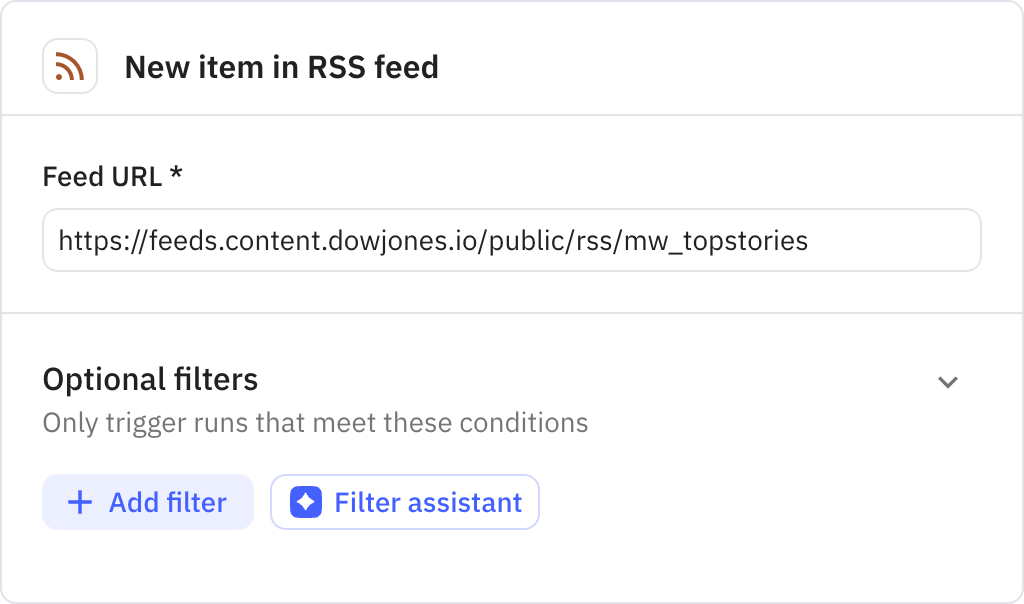Open the Filter assistant
Viewport: 1024px width, 604px height.
404,502
